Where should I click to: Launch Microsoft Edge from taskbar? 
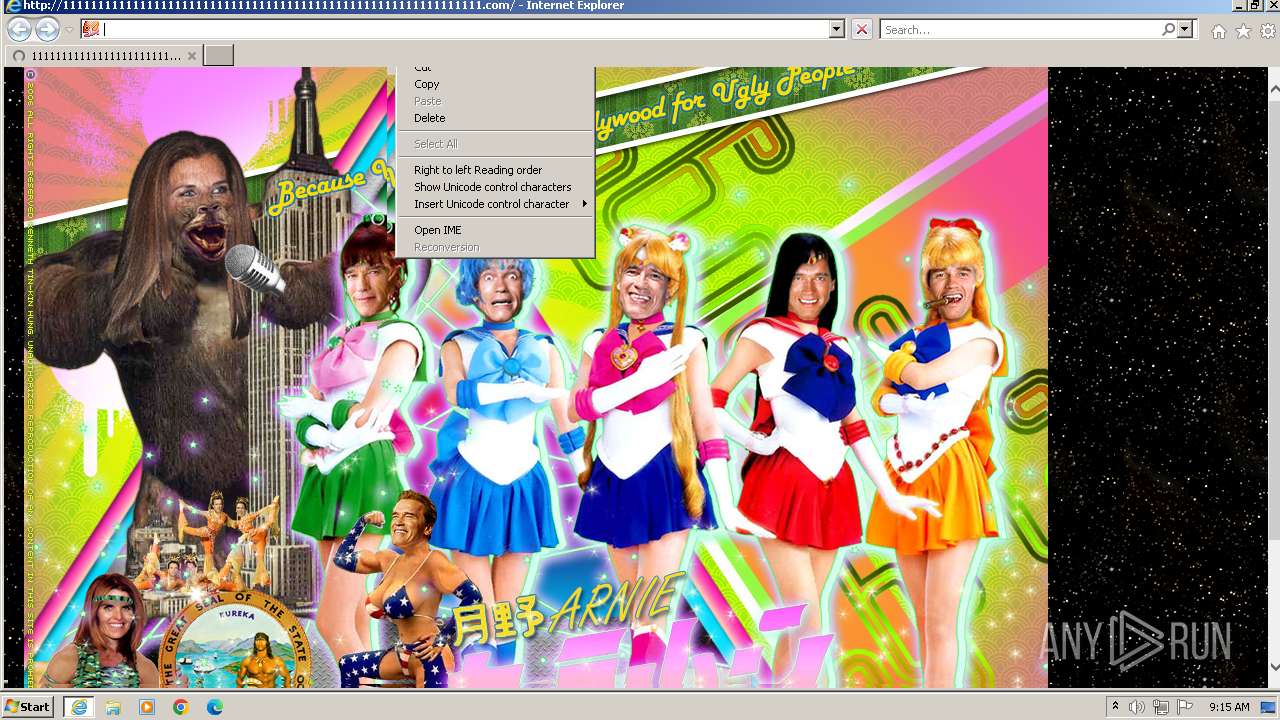tap(214, 707)
